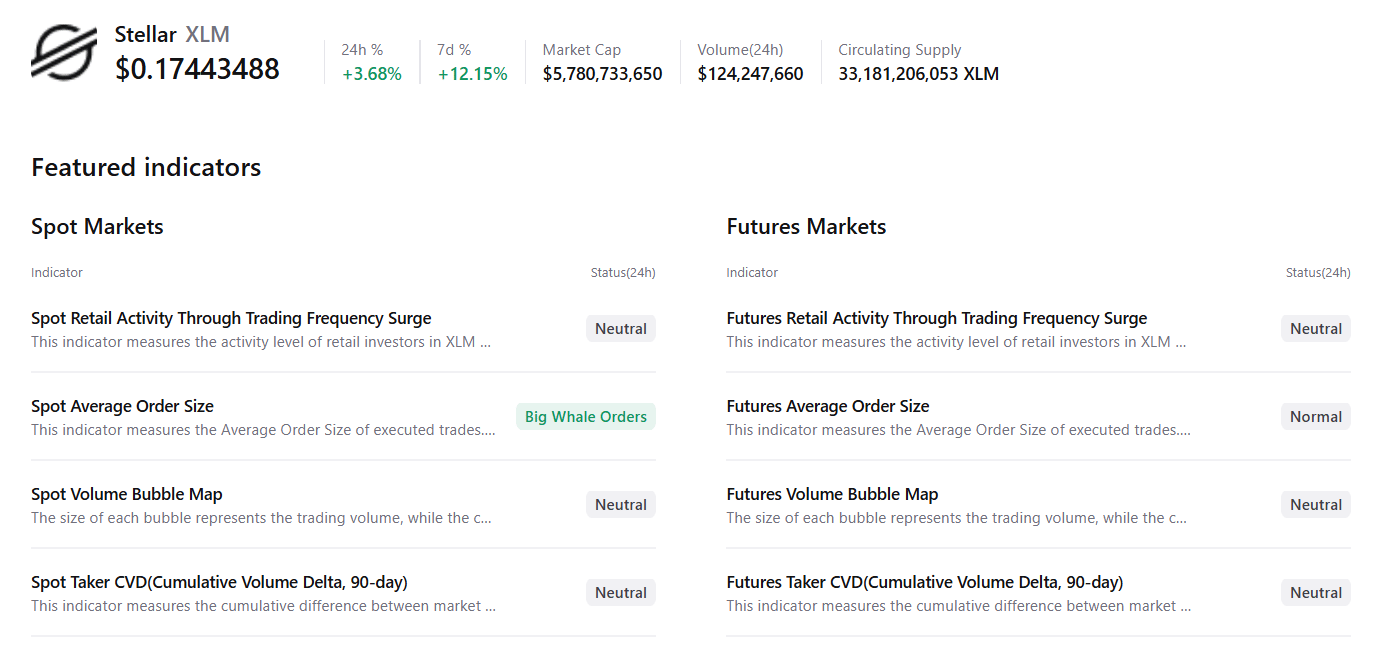This screenshot has height=663, width=1397.
Task: Click Neutral badge beside Spot Retail Activity
Action: [620, 329]
